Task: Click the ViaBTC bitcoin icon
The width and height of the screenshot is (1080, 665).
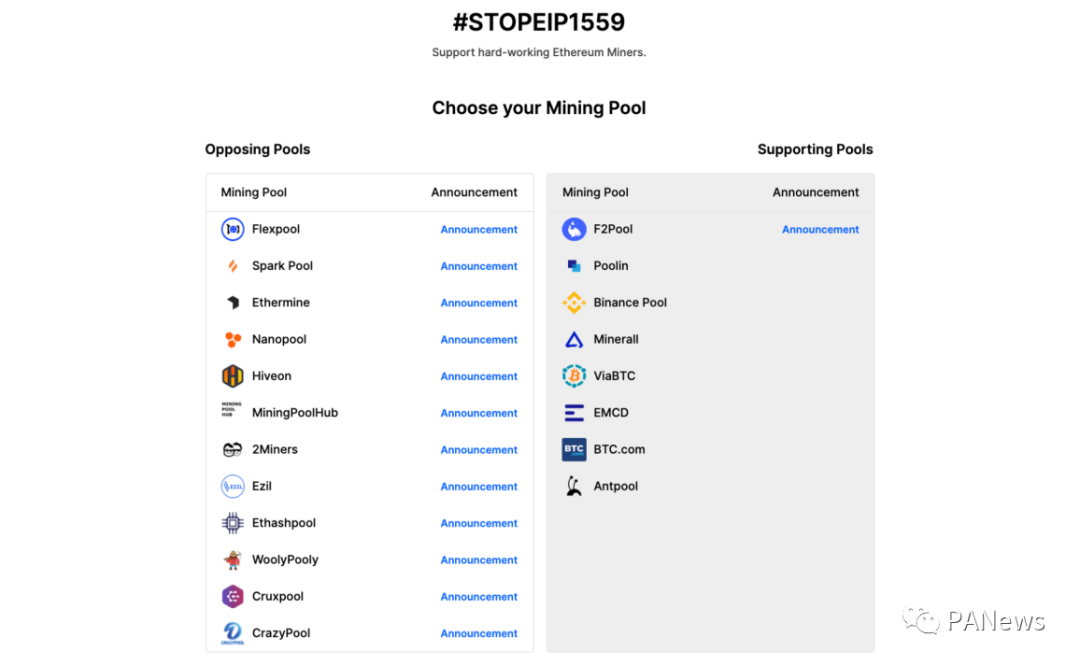Action: [574, 376]
